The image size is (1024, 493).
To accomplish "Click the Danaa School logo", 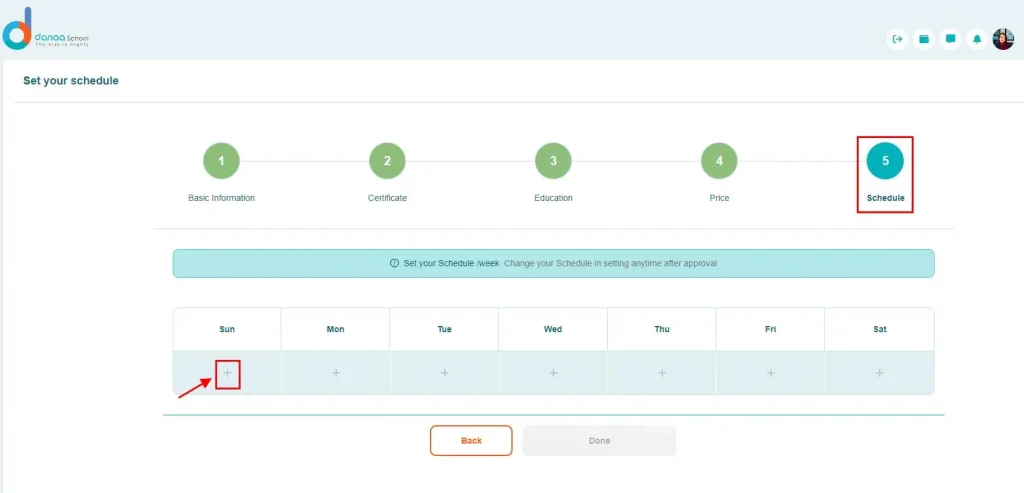I will pos(46,30).
